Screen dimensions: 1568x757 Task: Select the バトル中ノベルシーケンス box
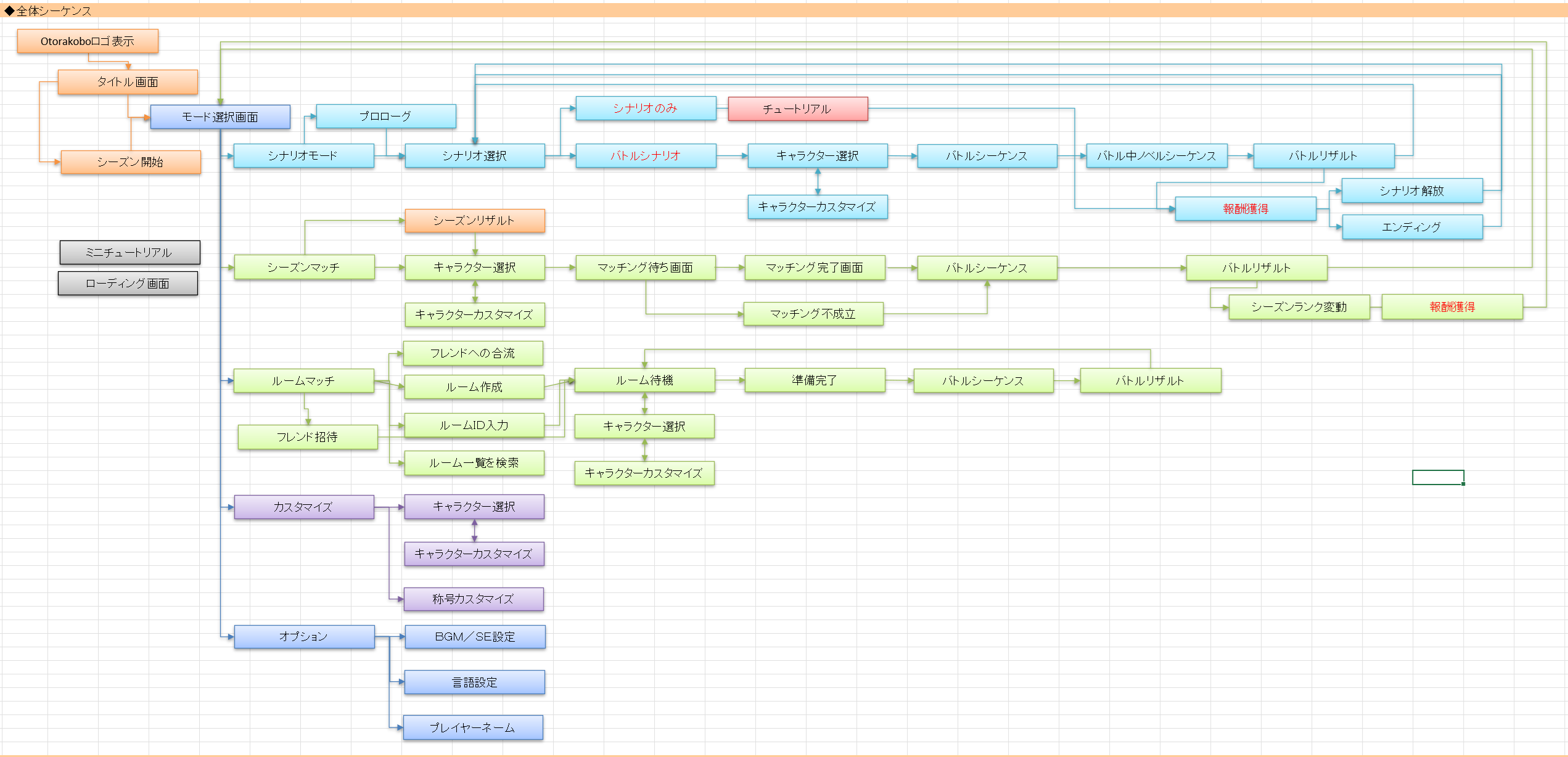(x=1157, y=156)
